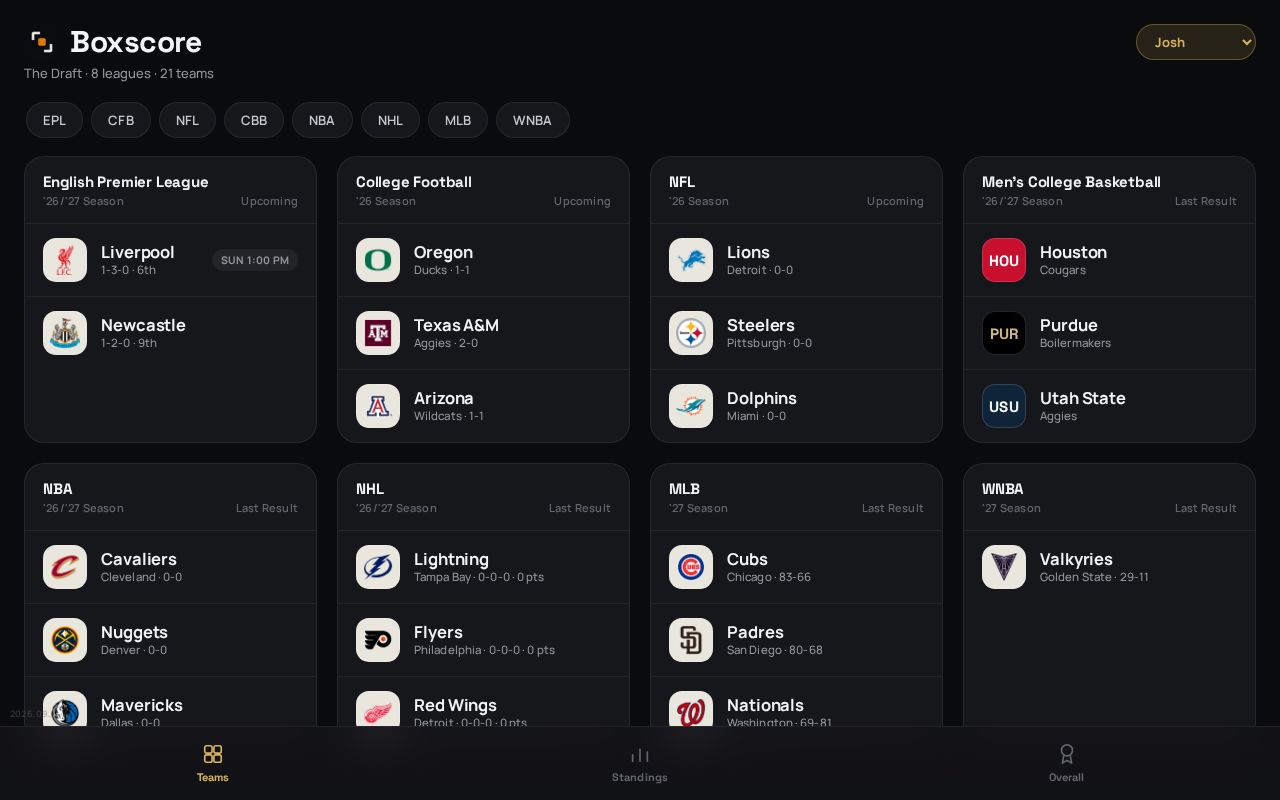The width and height of the screenshot is (1280, 800).
Task: Click the Texas A&M logo
Action: pyautogui.click(x=378, y=333)
